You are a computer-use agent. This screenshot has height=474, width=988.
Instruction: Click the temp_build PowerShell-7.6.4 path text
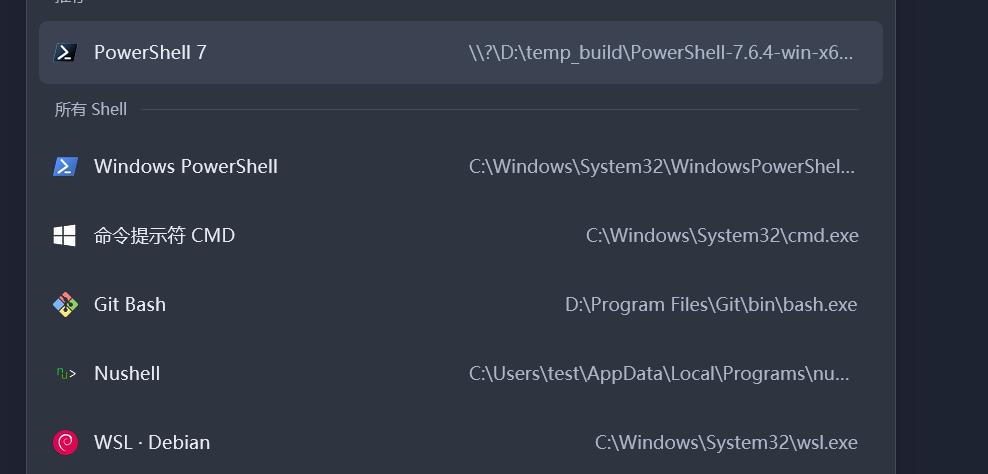[x=661, y=52]
